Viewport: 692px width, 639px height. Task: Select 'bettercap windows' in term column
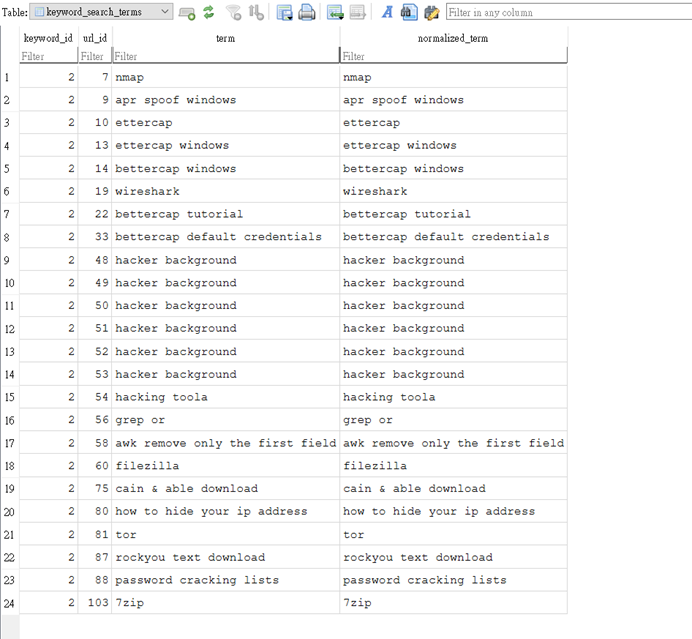point(226,169)
